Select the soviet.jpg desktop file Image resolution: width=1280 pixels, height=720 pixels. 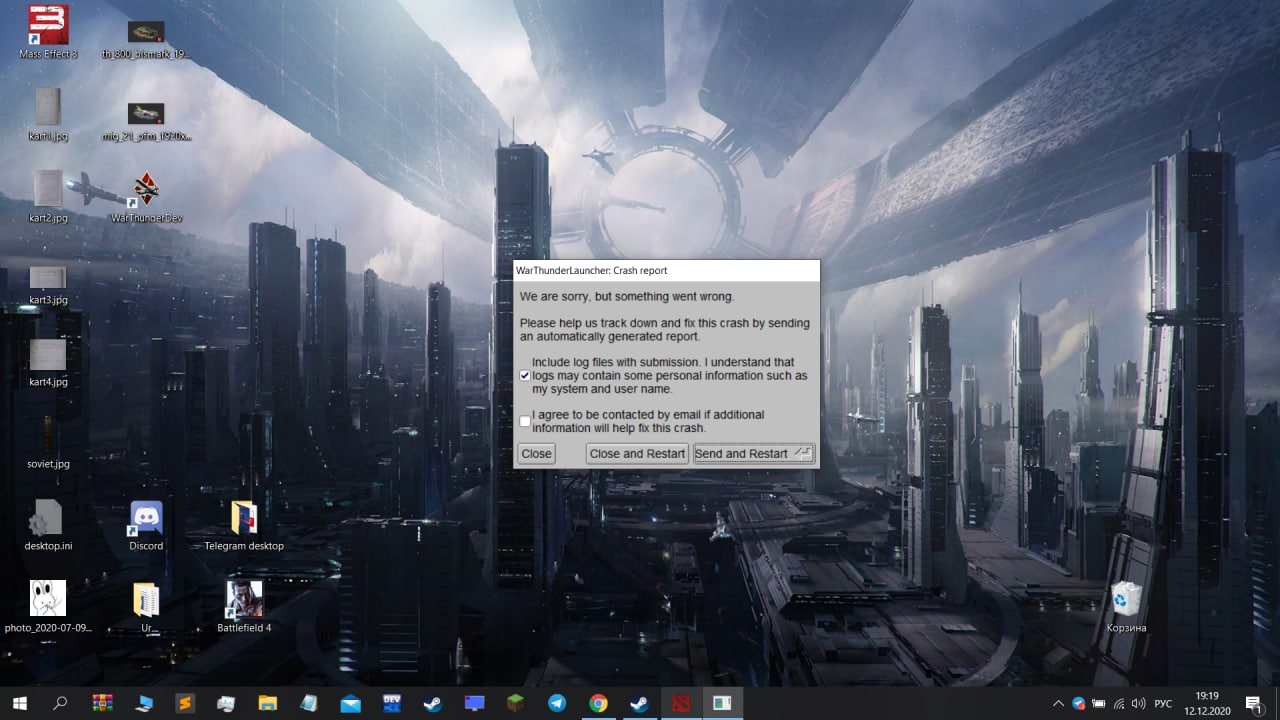pos(48,443)
